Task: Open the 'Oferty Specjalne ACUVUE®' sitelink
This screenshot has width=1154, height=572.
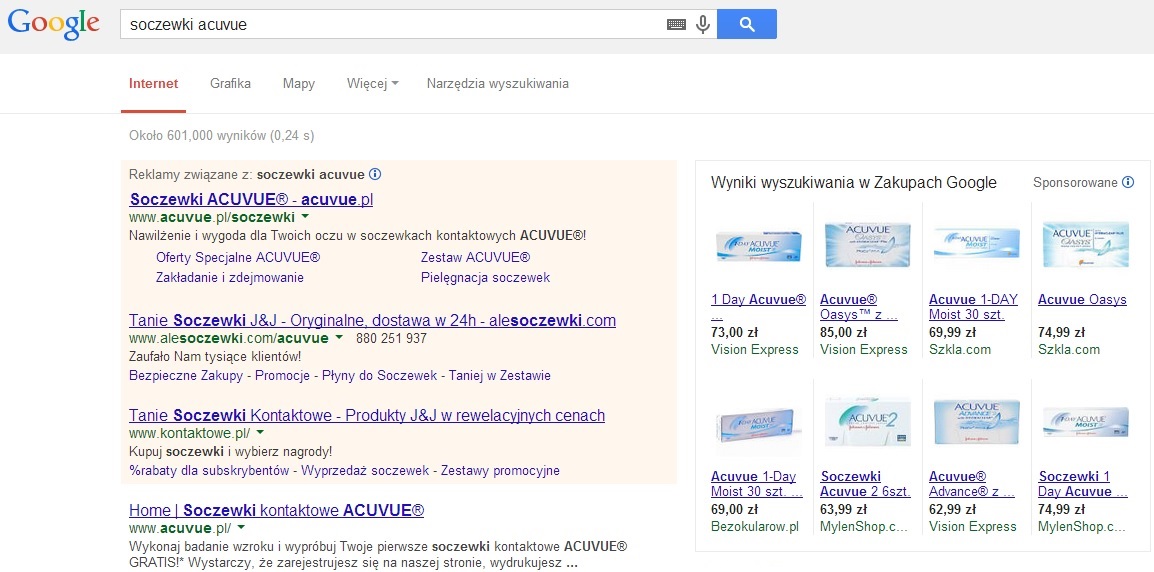Action: pos(238,258)
